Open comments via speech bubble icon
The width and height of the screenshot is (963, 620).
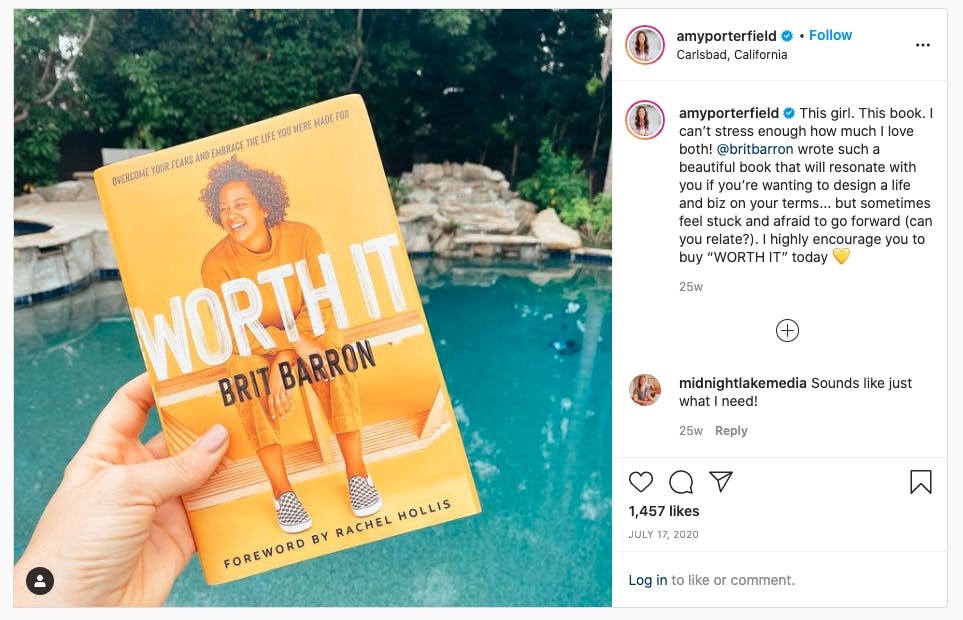[x=681, y=482]
